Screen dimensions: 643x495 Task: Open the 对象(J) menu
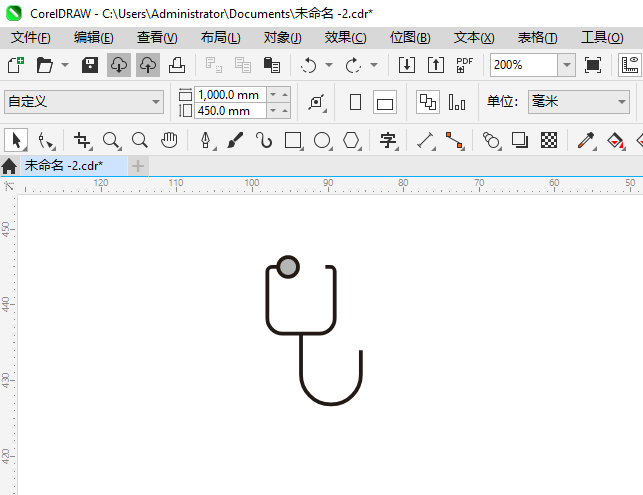click(x=283, y=38)
